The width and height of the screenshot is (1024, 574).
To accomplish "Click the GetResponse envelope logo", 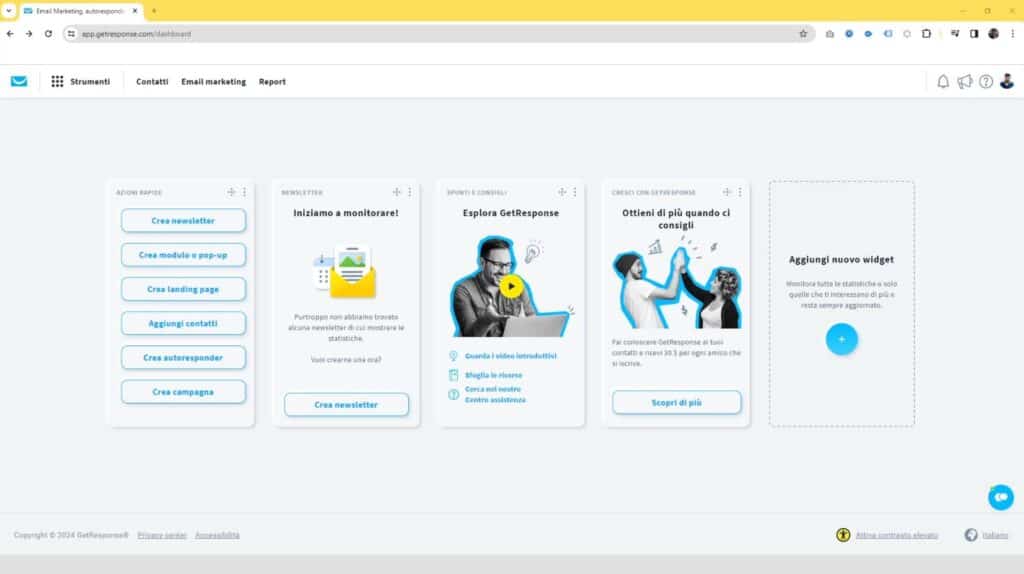I will coord(19,82).
